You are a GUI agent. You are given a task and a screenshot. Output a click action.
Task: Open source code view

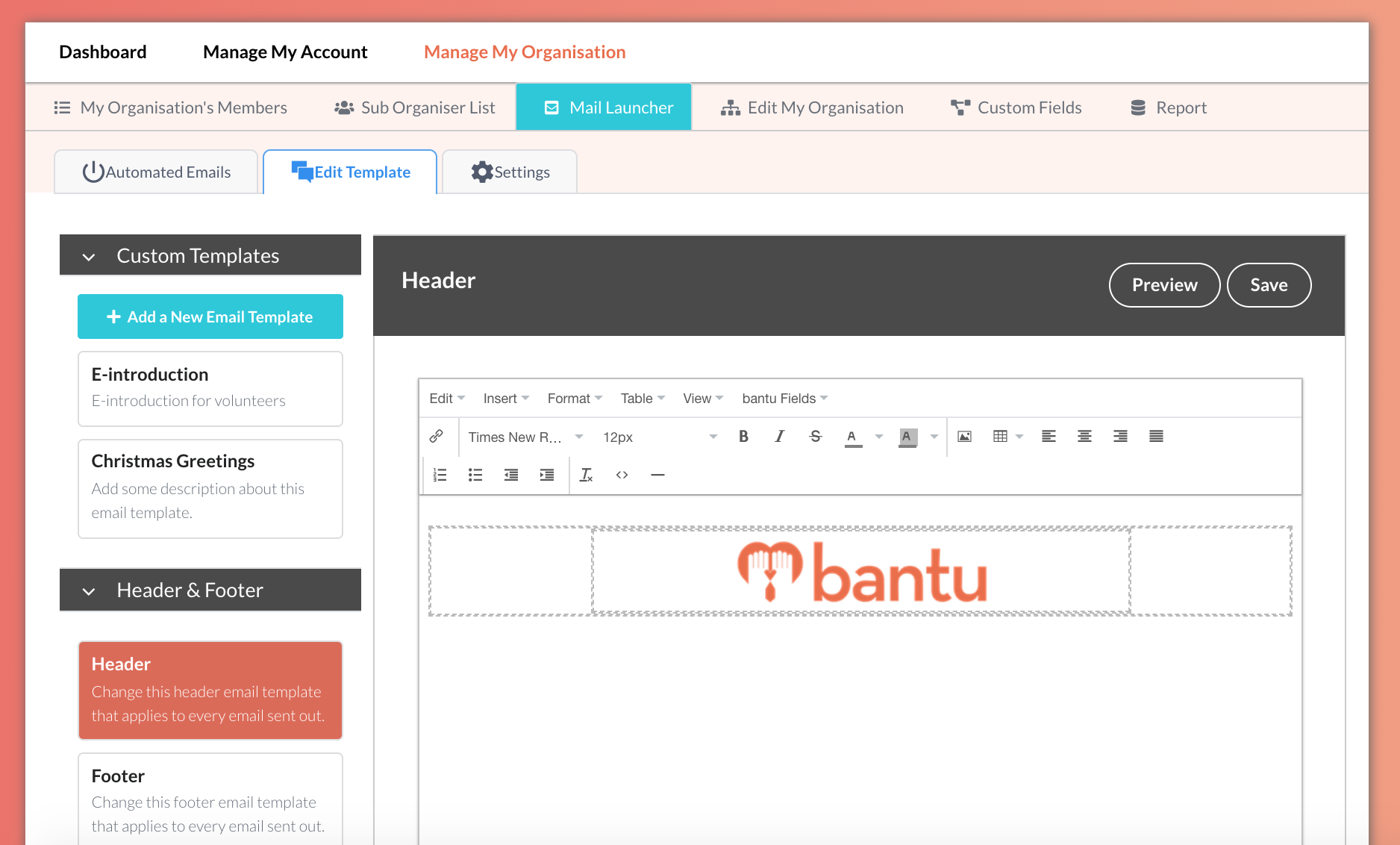coord(622,475)
